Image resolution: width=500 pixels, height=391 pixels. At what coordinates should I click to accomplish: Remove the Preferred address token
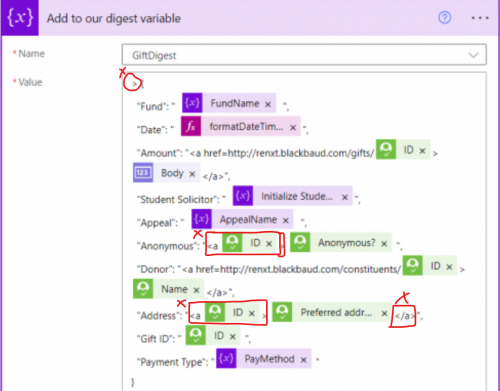[x=384, y=313]
